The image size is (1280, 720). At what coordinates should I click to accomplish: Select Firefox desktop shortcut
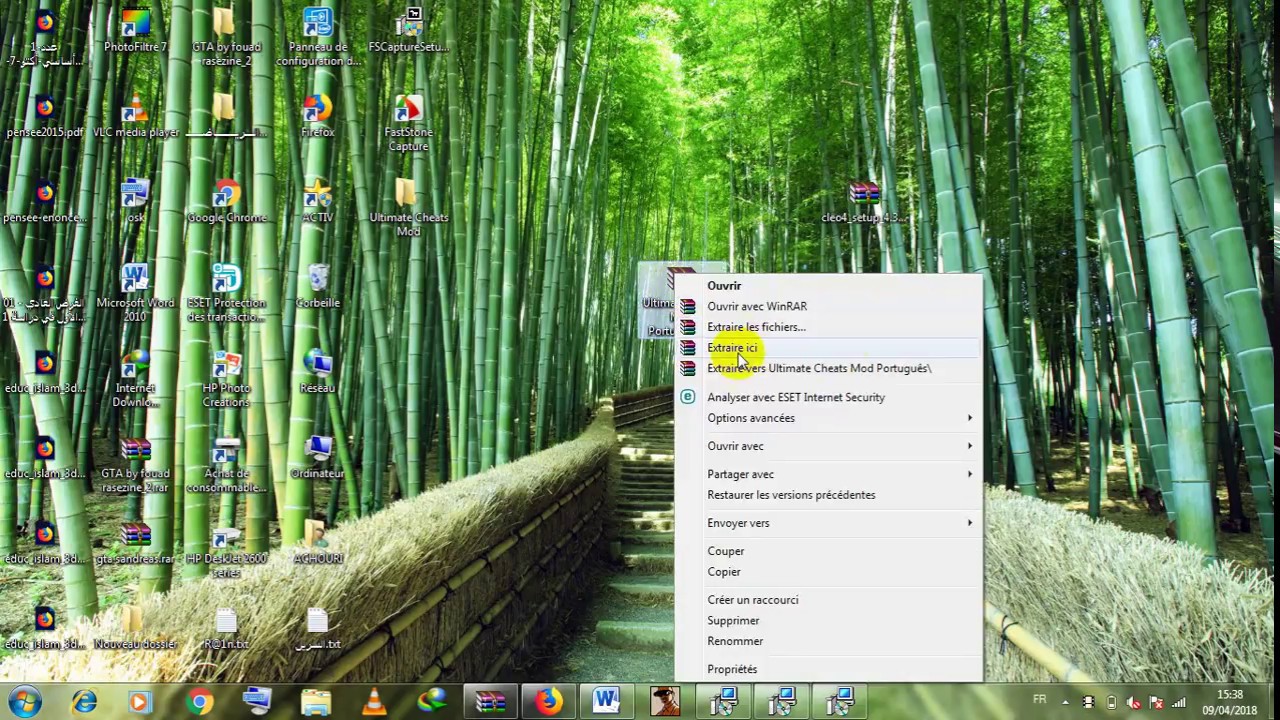318,117
